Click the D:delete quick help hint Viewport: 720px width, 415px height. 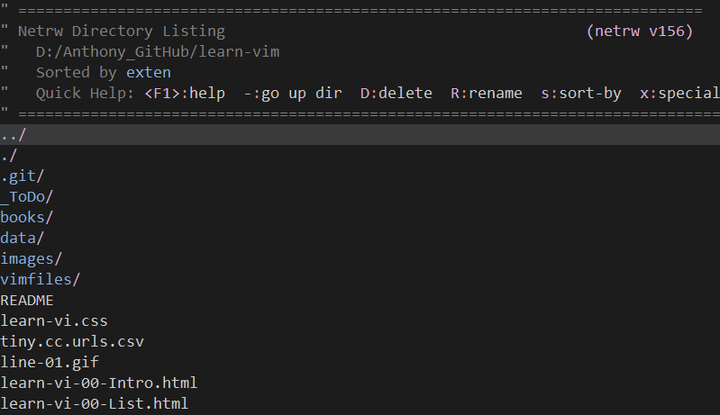coord(396,93)
